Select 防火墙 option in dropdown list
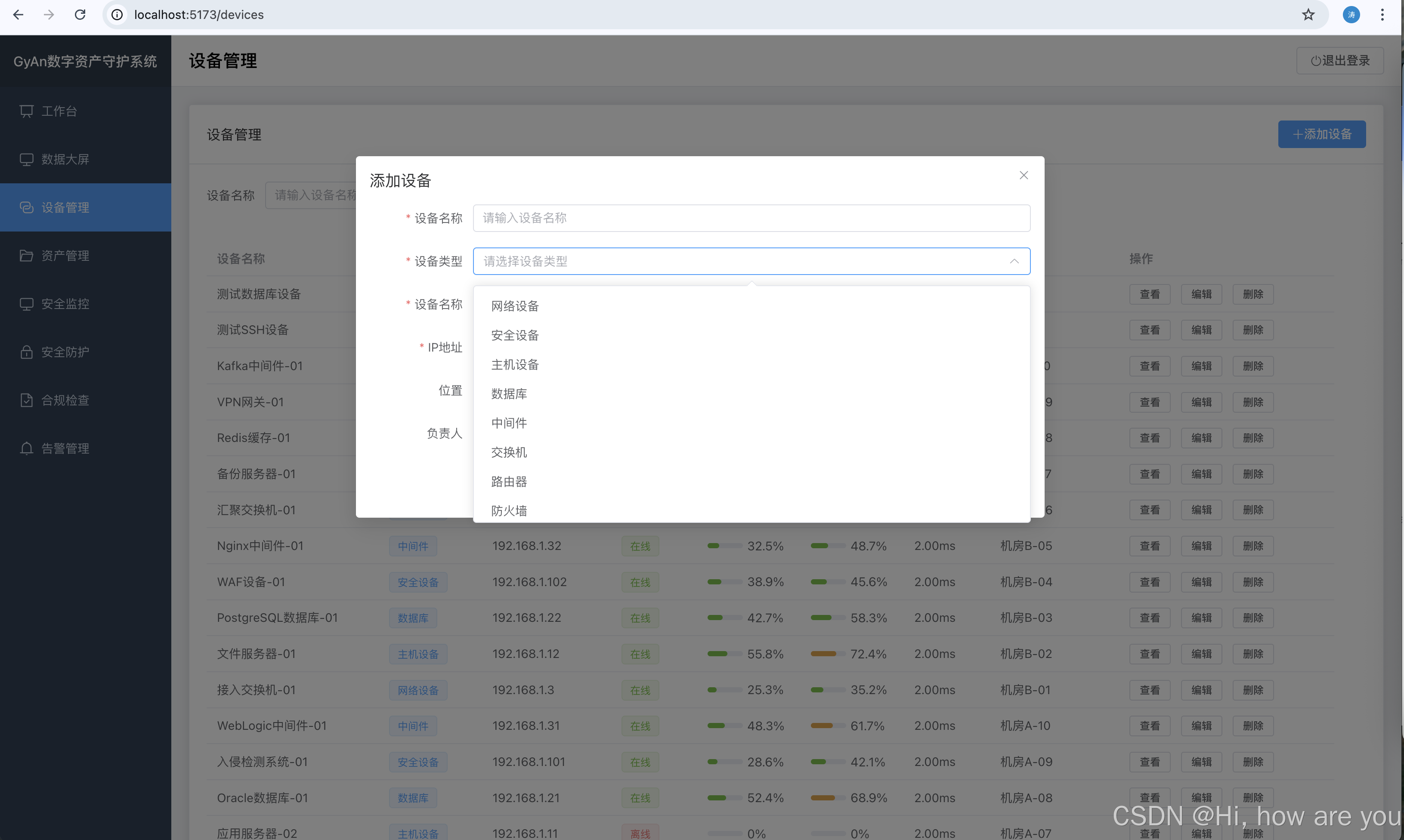Screen dimensions: 1404x840 click(509, 510)
